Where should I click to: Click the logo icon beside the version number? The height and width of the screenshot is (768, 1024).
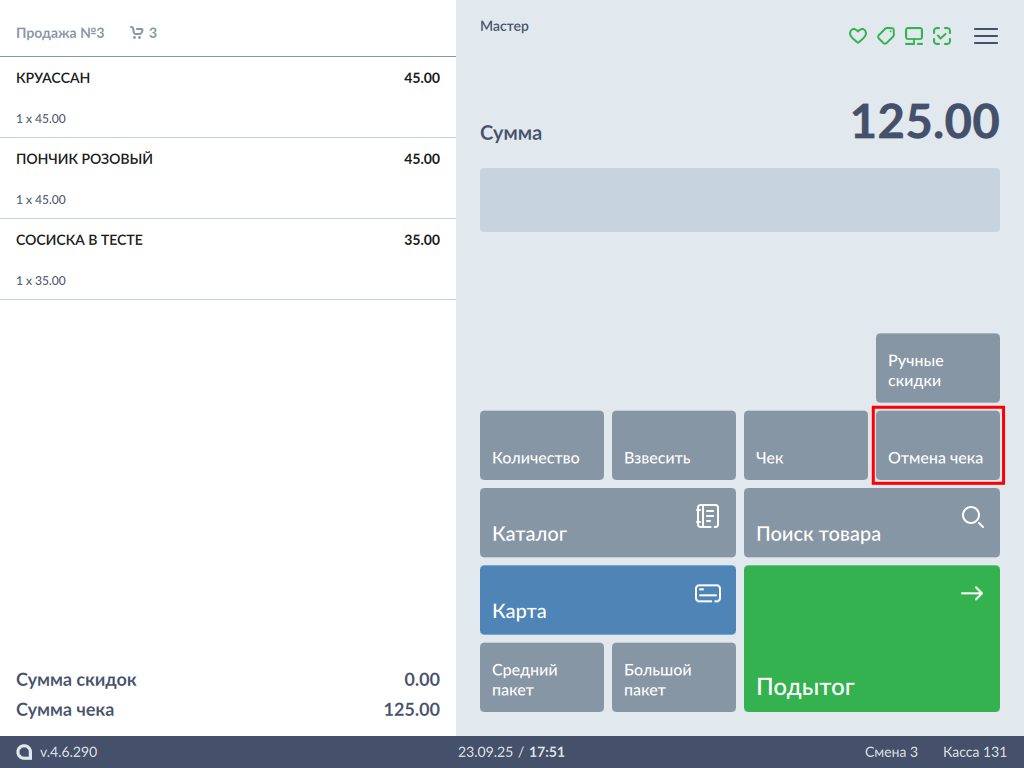click(24, 752)
